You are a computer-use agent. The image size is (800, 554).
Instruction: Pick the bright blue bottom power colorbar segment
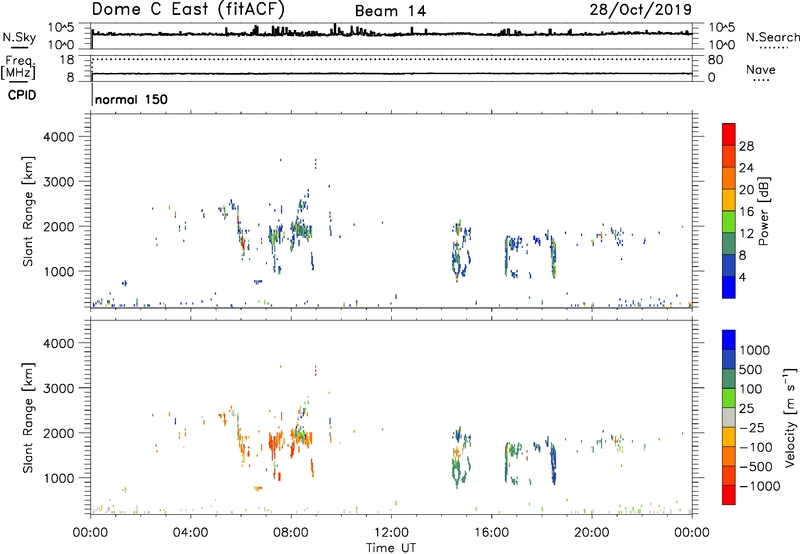click(729, 287)
